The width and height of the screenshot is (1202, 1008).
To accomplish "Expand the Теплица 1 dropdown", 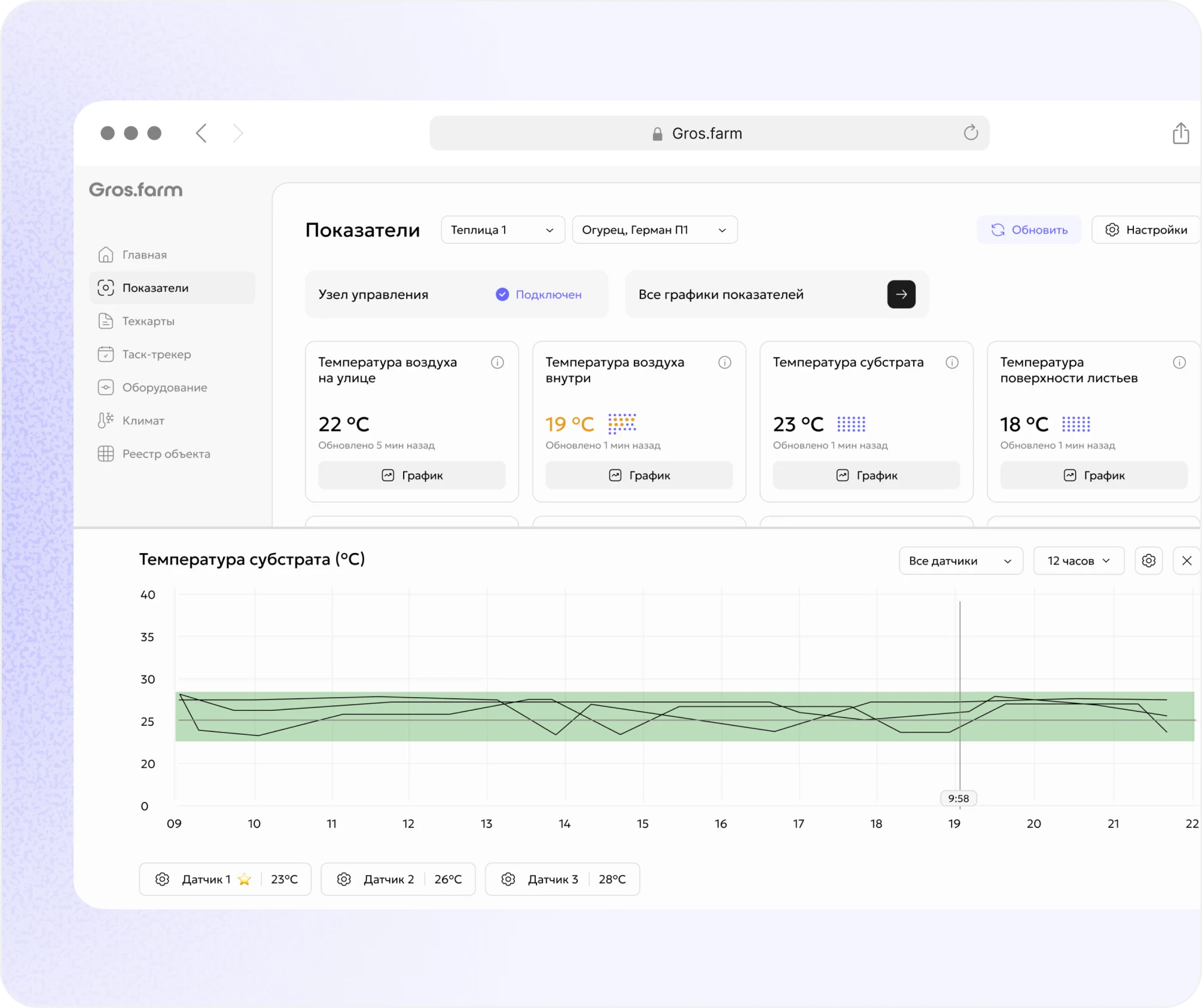I will 503,230.
